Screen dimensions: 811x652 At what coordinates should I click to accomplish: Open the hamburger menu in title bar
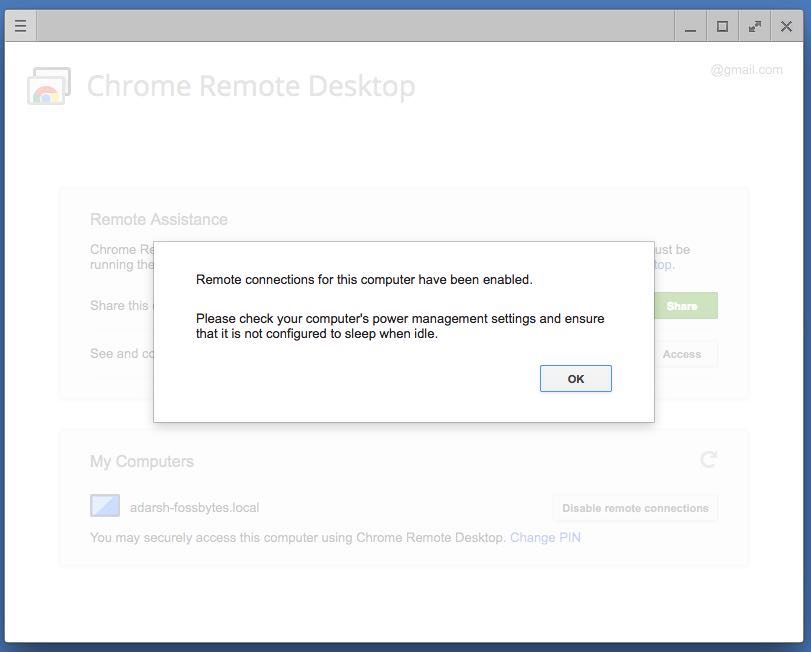coord(21,26)
